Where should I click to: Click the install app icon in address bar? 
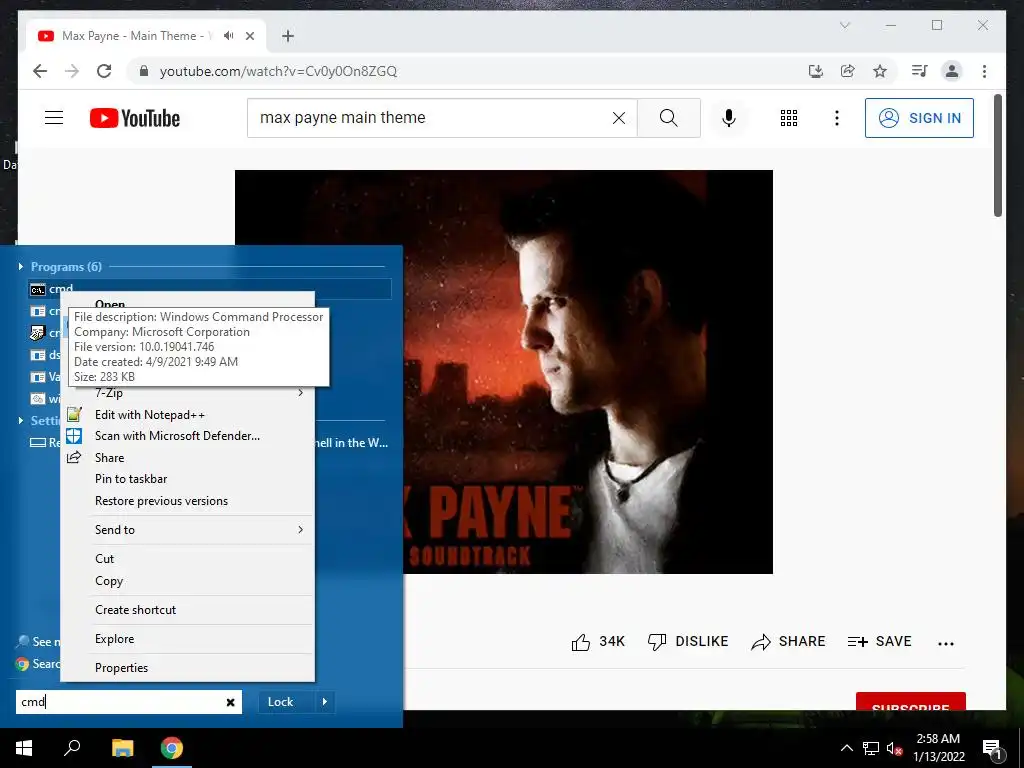pyautogui.click(x=816, y=71)
